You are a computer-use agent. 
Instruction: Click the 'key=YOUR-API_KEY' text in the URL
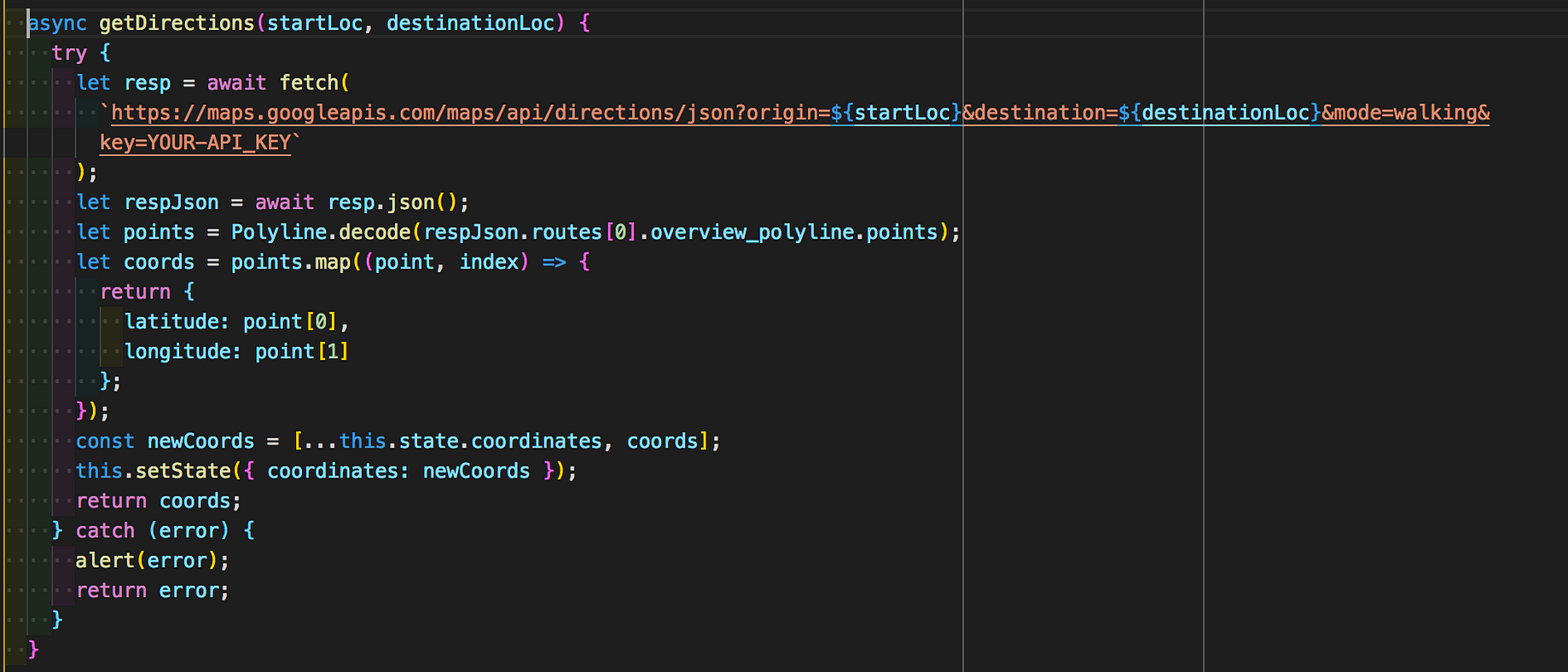pos(195,142)
